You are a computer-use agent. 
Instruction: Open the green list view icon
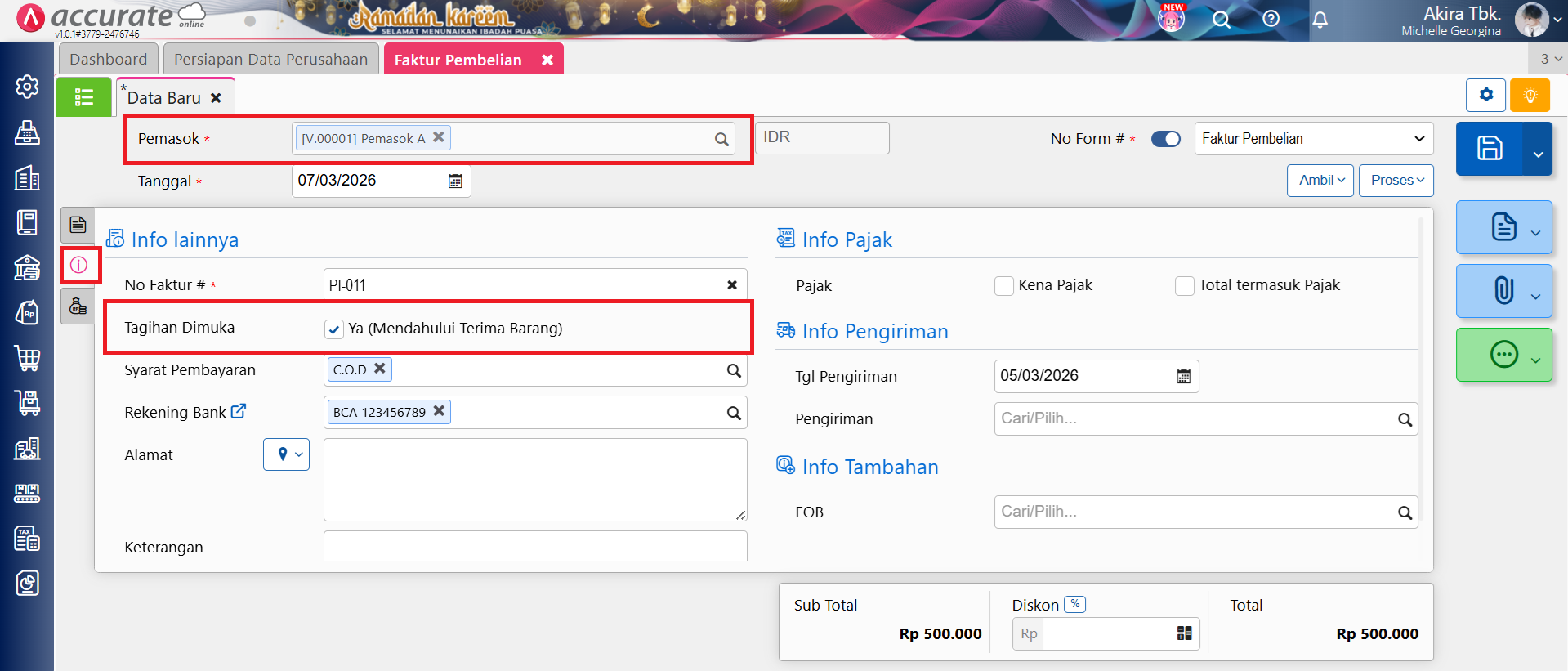tap(83, 98)
